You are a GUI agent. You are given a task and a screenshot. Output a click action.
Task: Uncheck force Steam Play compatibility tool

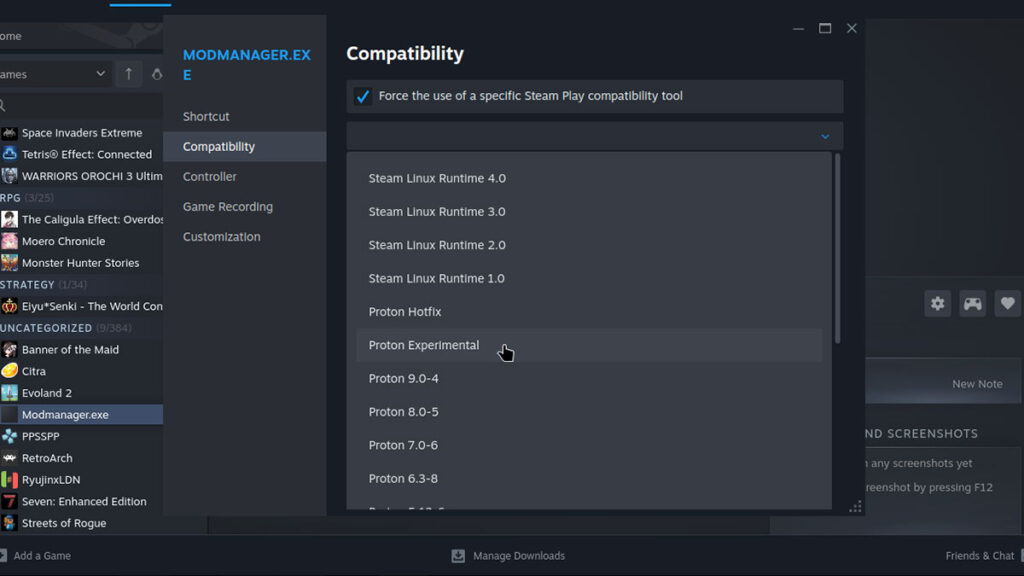click(x=362, y=97)
